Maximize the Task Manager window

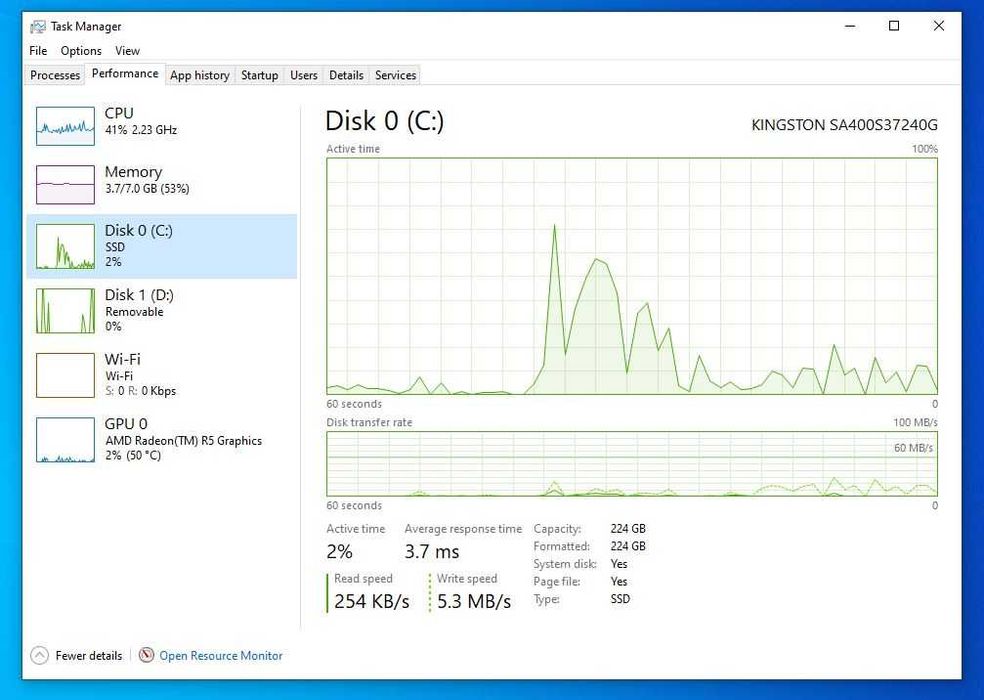click(x=894, y=26)
